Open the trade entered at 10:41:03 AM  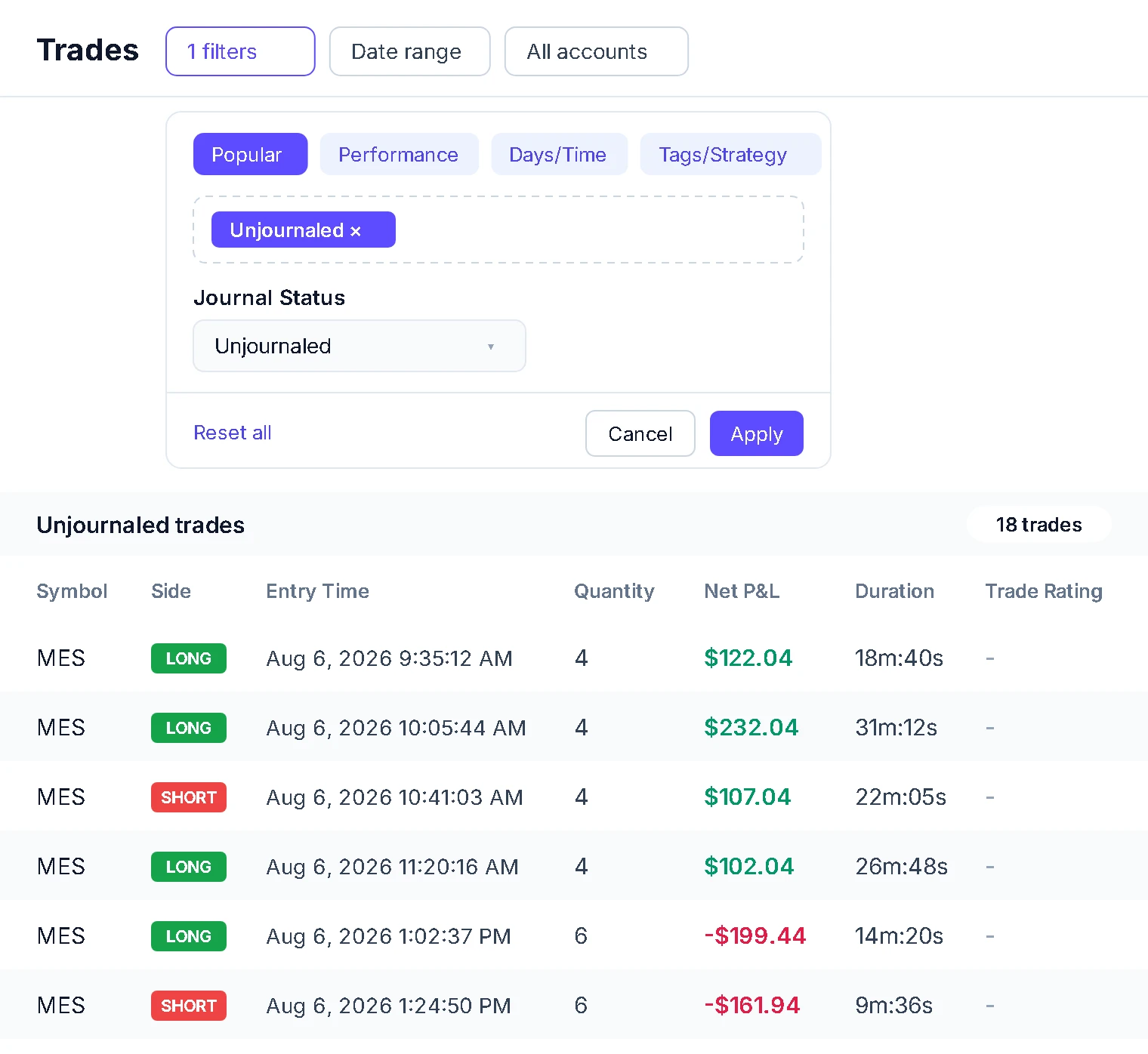(x=574, y=797)
